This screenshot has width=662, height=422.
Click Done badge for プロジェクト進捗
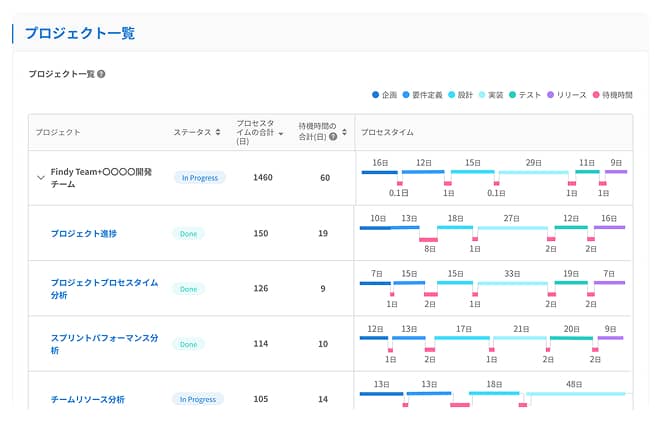[x=188, y=233]
